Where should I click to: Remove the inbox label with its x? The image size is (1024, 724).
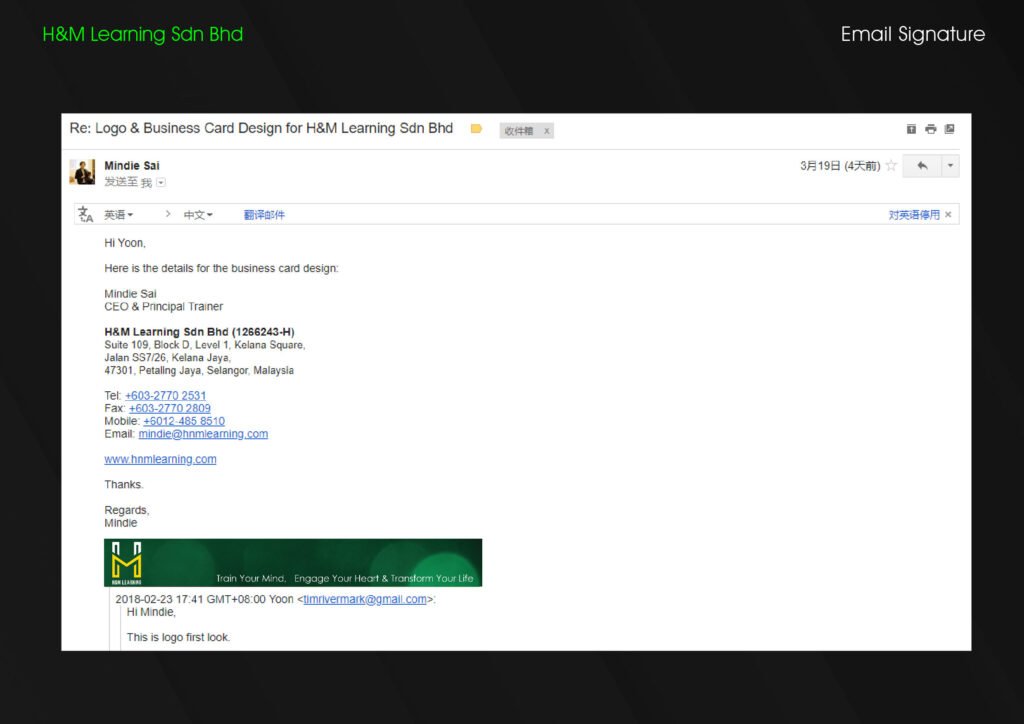547,131
